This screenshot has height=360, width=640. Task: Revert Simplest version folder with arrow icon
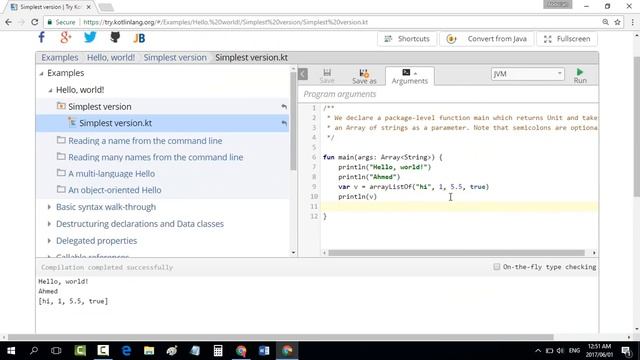point(284,107)
